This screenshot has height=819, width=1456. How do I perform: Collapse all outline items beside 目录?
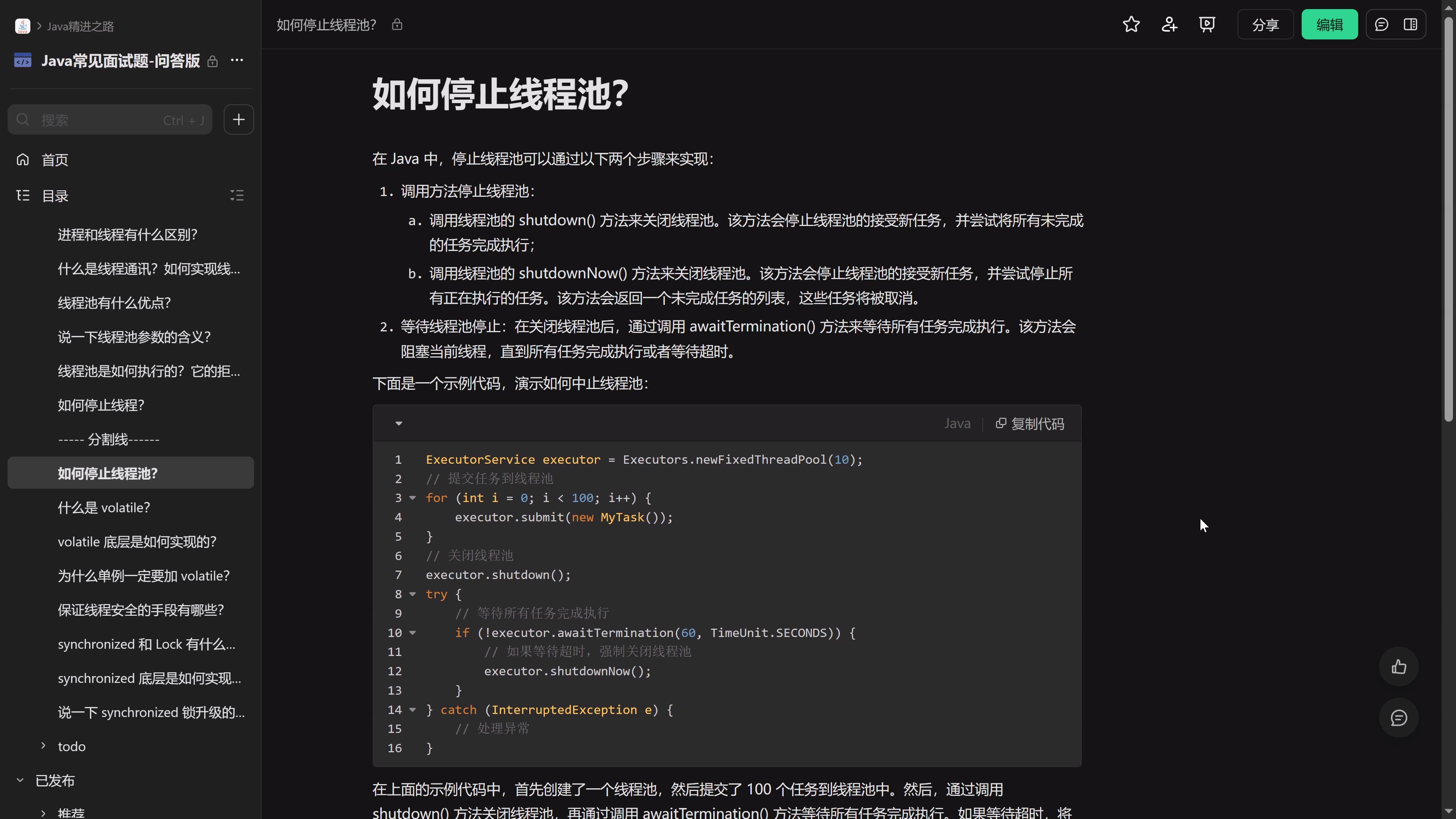(237, 196)
